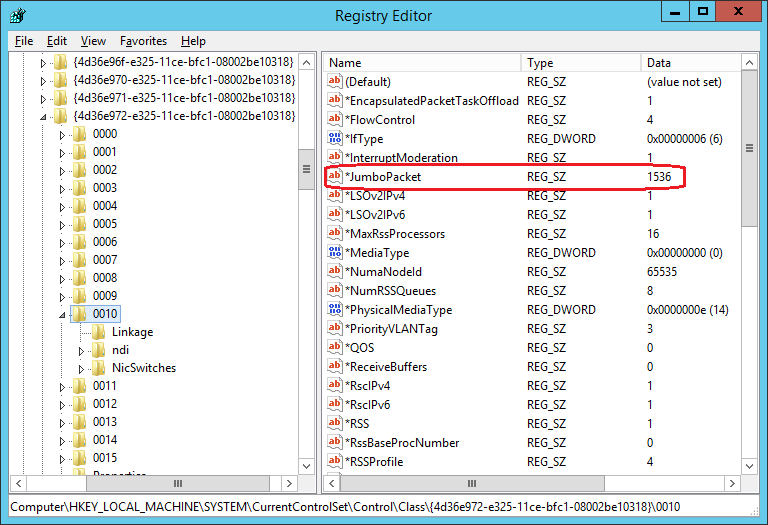Viewport: 768px width, 525px height.
Task: Click the (Default) value icon
Action: (x=335, y=82)
